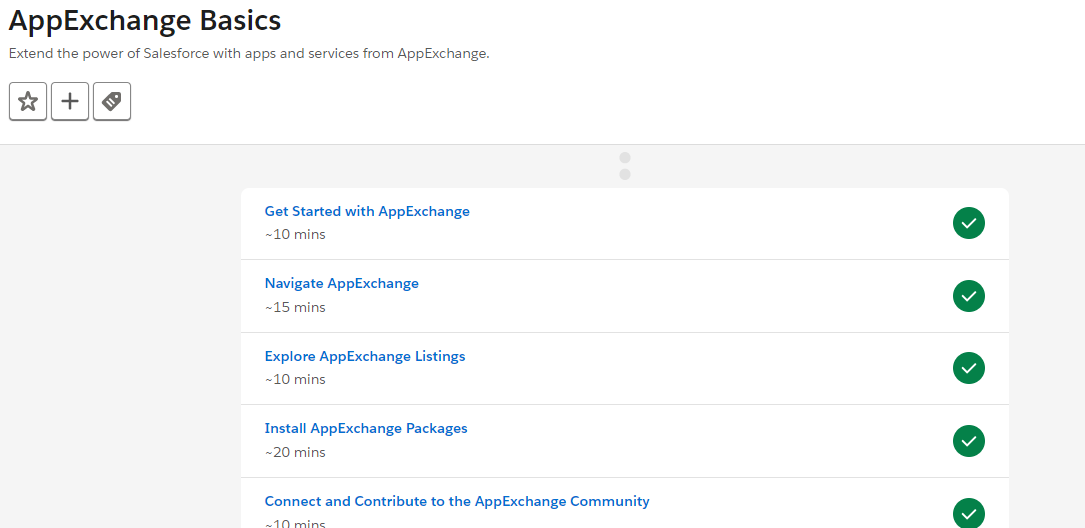Open the Navigate AppExchange unit

(x=342, y=283)
